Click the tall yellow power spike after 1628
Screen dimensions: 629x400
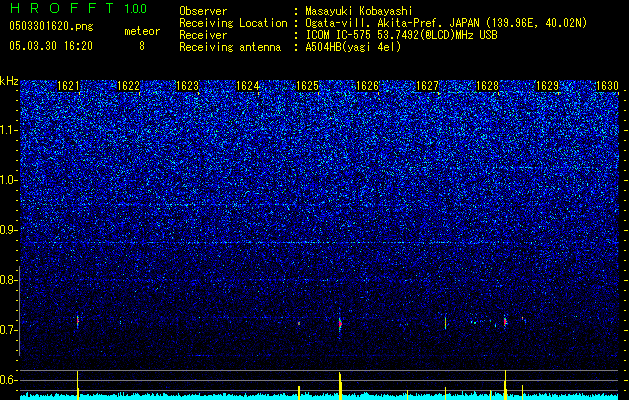point(505,385)
